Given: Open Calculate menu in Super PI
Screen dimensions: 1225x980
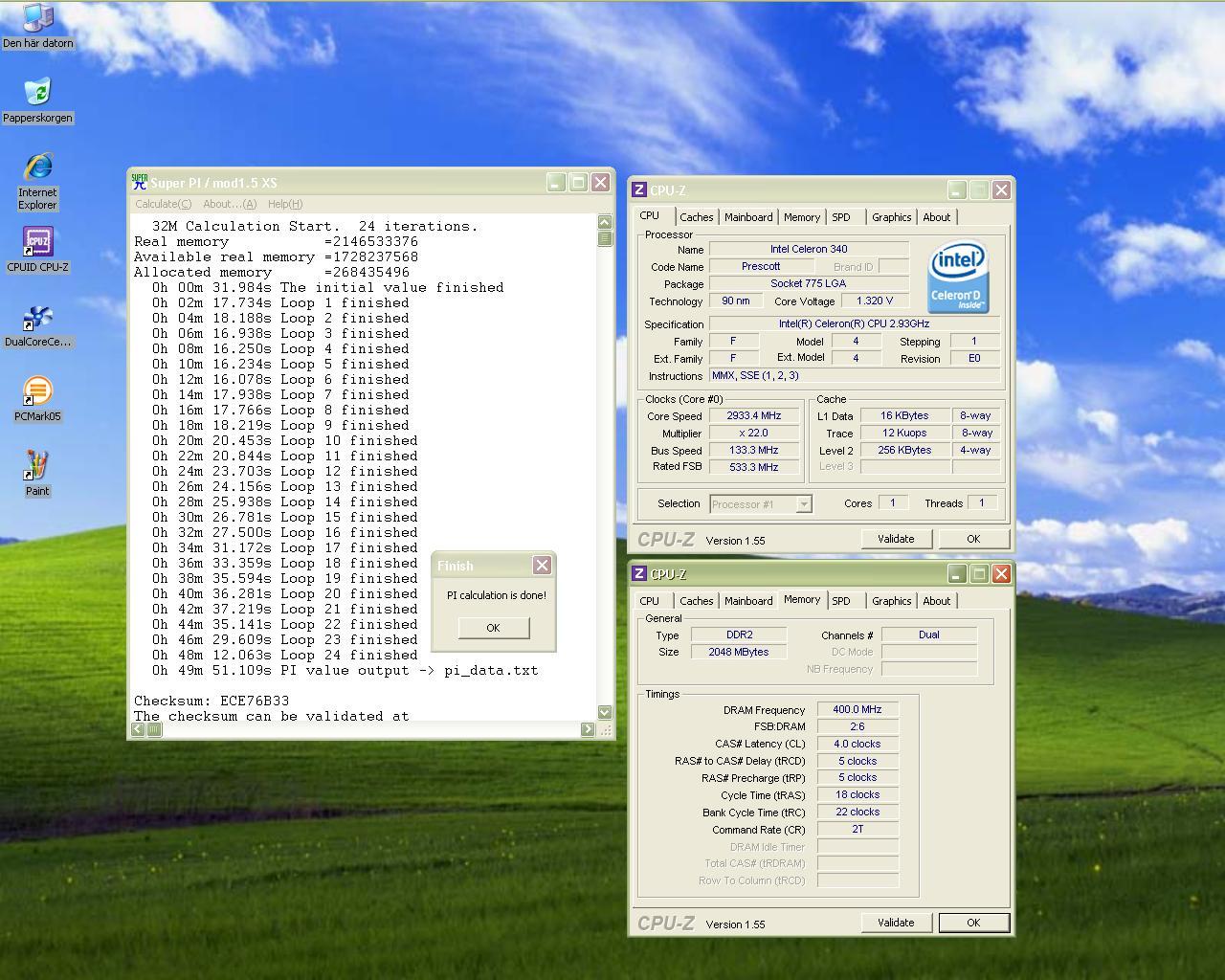Looking at the screenshot, I should 163,204.
